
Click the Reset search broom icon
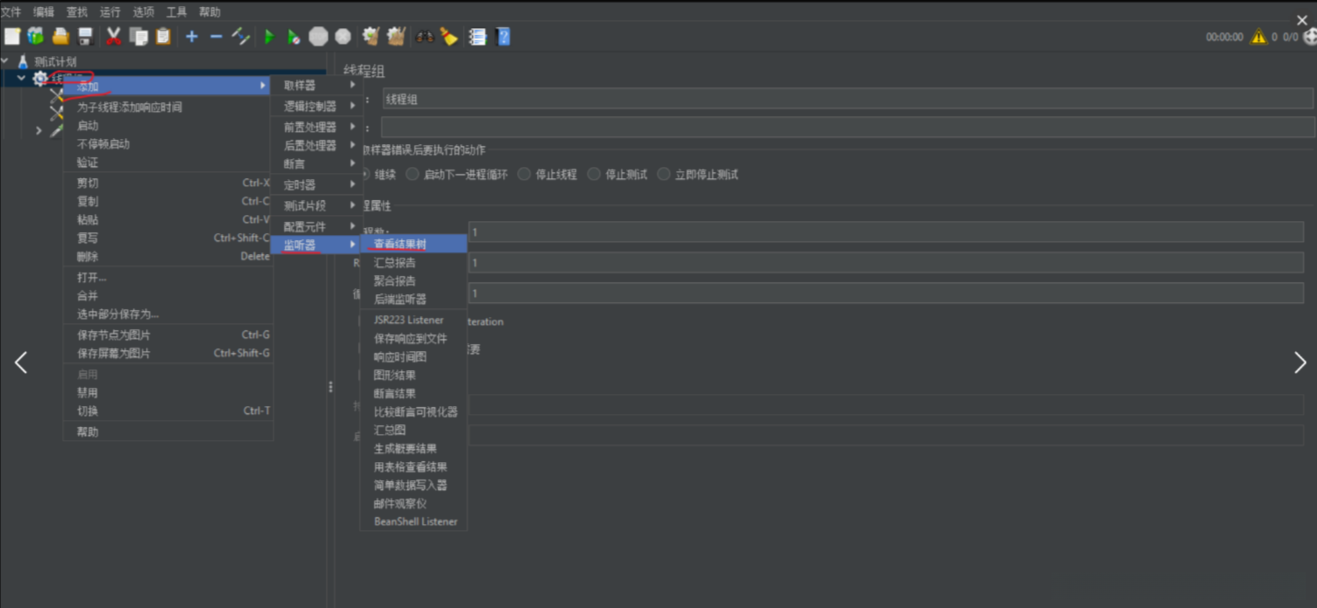click(x=449, y=36)
